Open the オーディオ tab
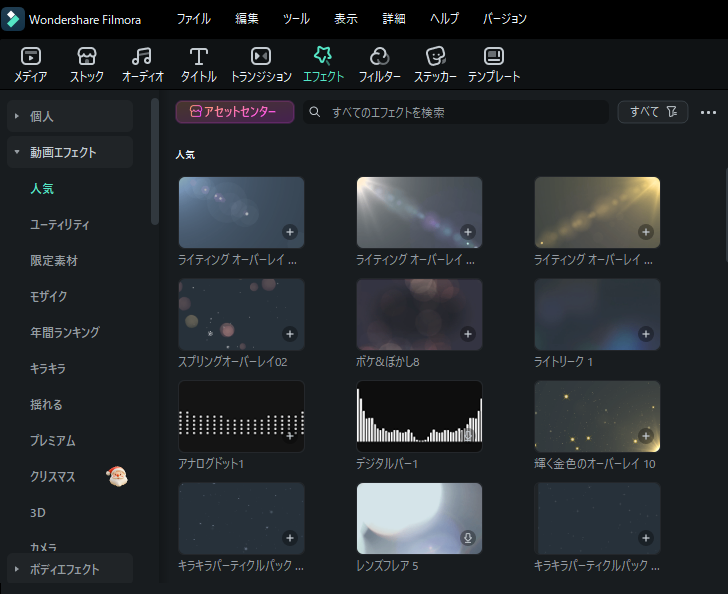This screenshot has width=728, height=594. click(143, 65)
